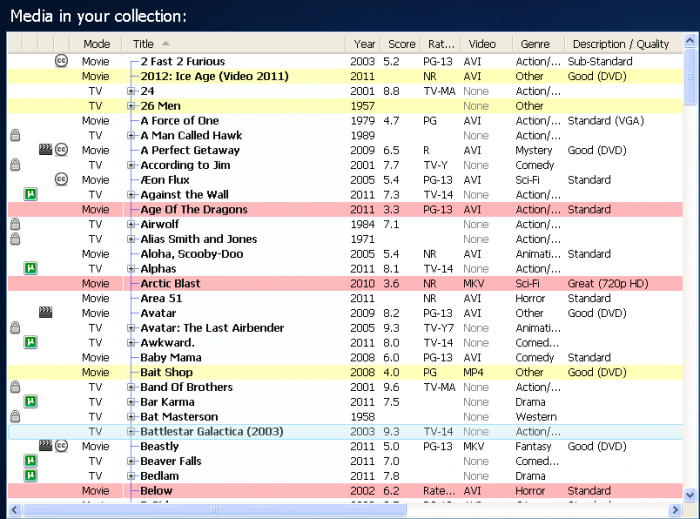Expand the 26 Men series node
The height and width of the screenshot is (519, 700).
point(131,106)
